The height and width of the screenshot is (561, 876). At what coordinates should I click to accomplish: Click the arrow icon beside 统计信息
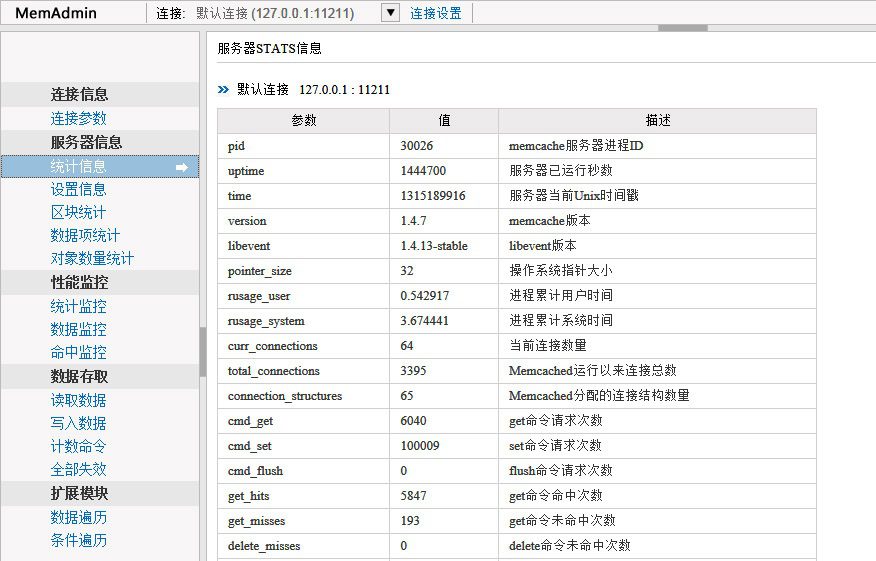pyautogui.click(x=182, y=167)
